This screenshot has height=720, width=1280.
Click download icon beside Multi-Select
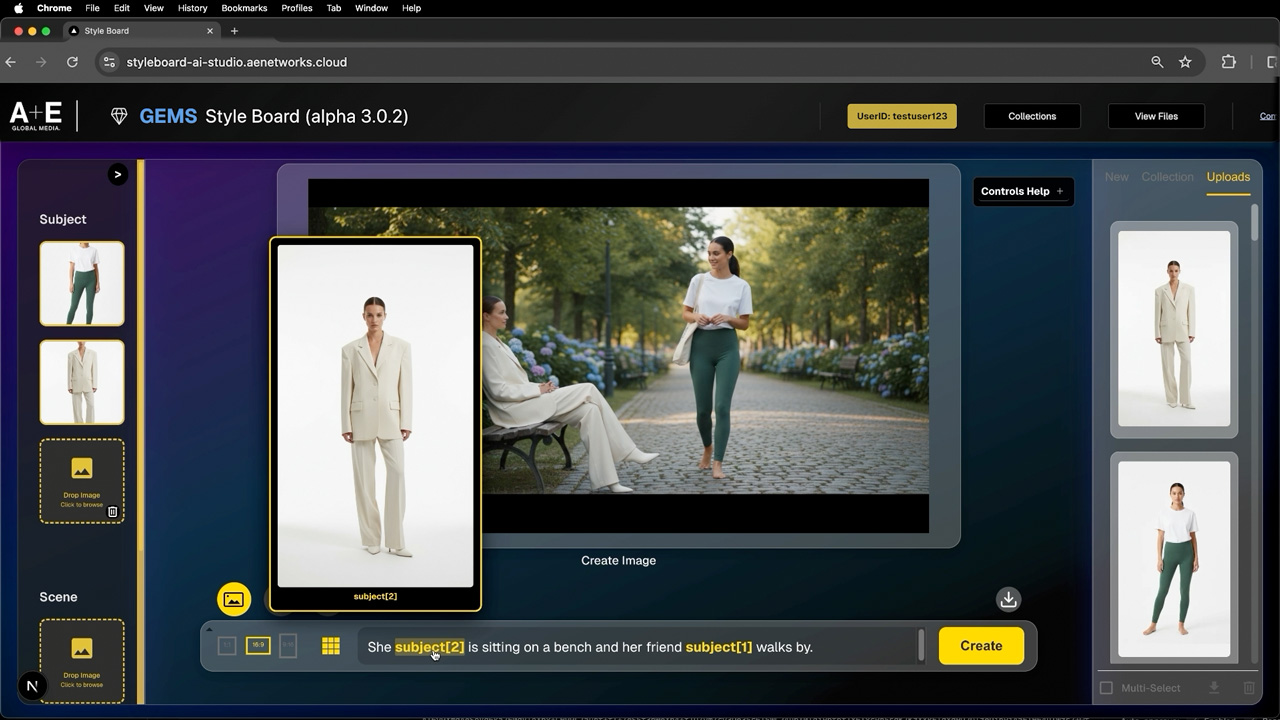click(1214, 688)
